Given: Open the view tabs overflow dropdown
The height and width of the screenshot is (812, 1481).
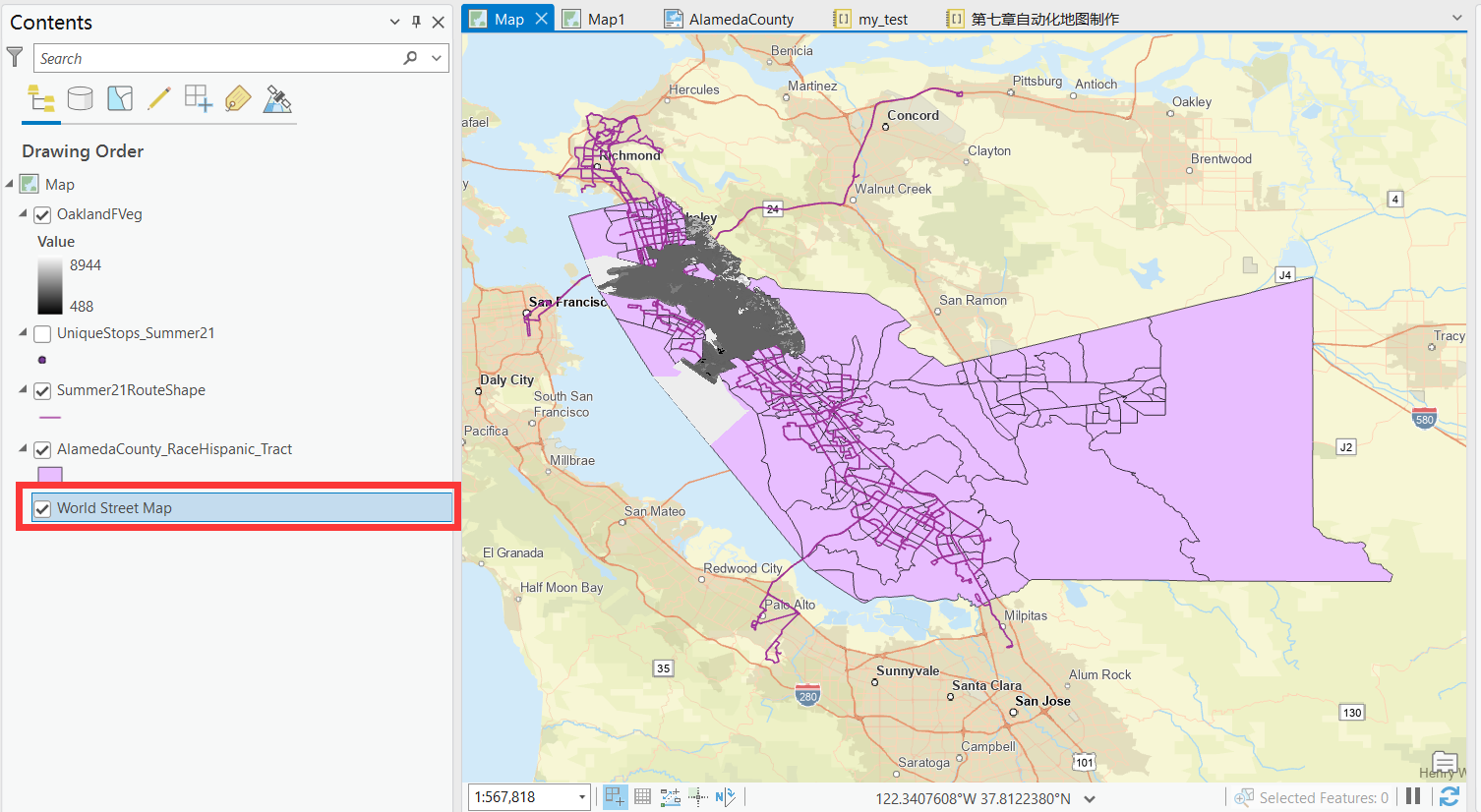Looking at the screenshot, I should (x=1456, y=18).
